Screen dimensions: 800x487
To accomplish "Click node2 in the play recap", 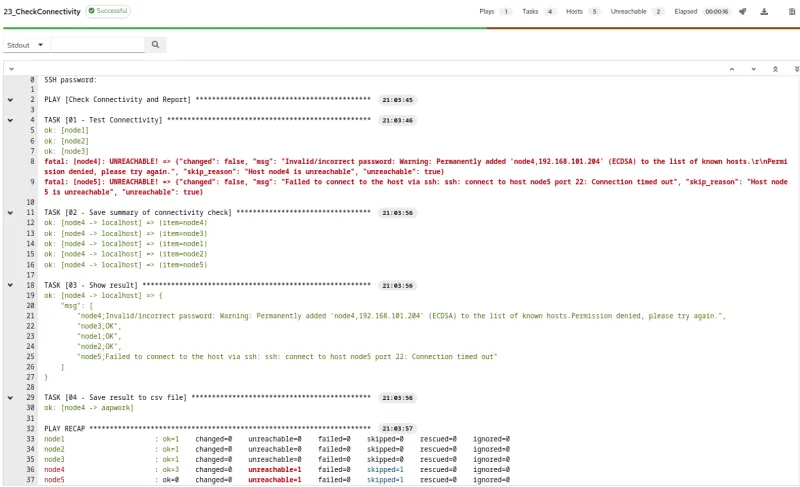I will (x=54, y=449).
